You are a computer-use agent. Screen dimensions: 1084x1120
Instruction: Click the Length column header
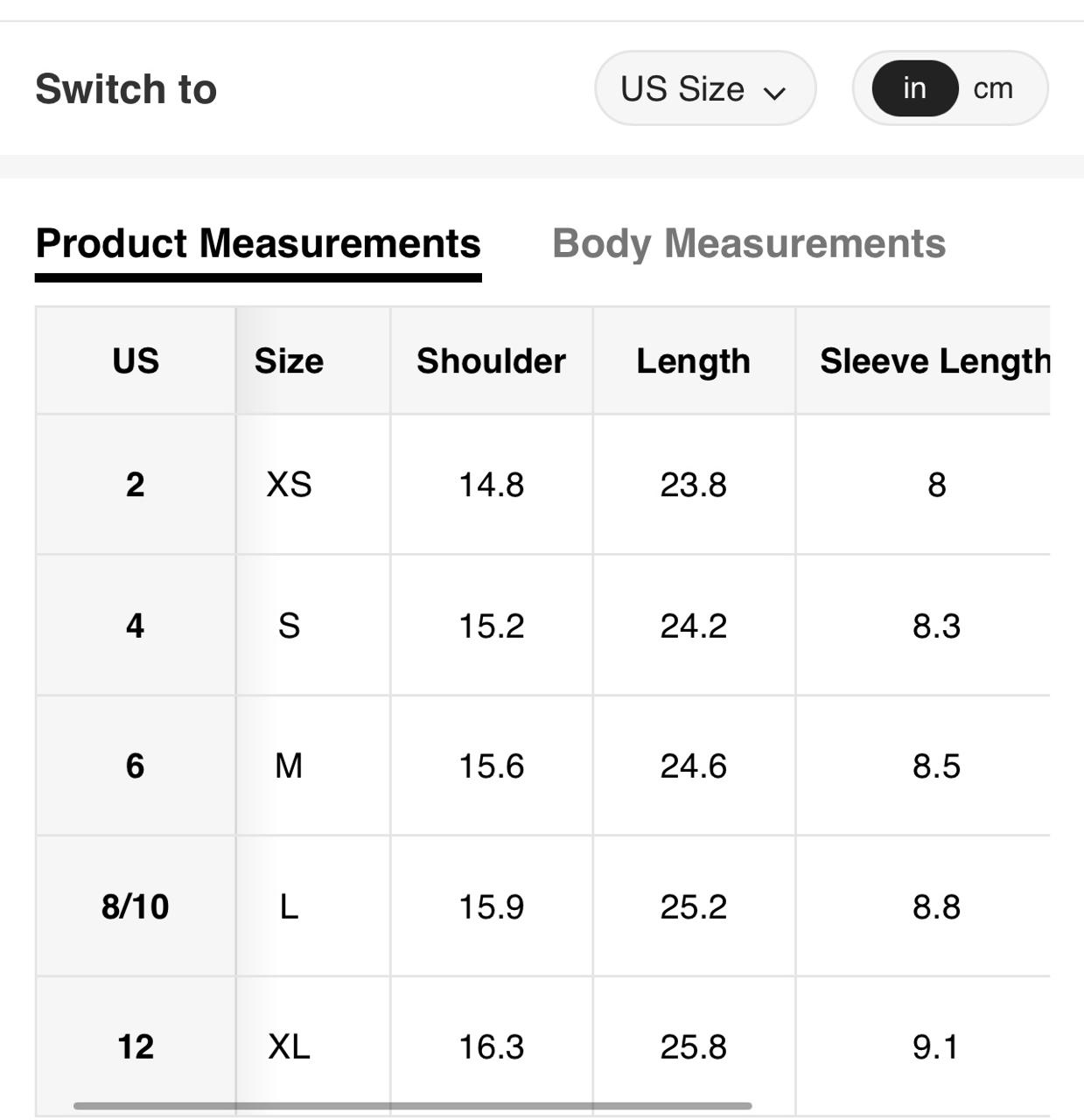pyautogui.click(x=693, y=361)
